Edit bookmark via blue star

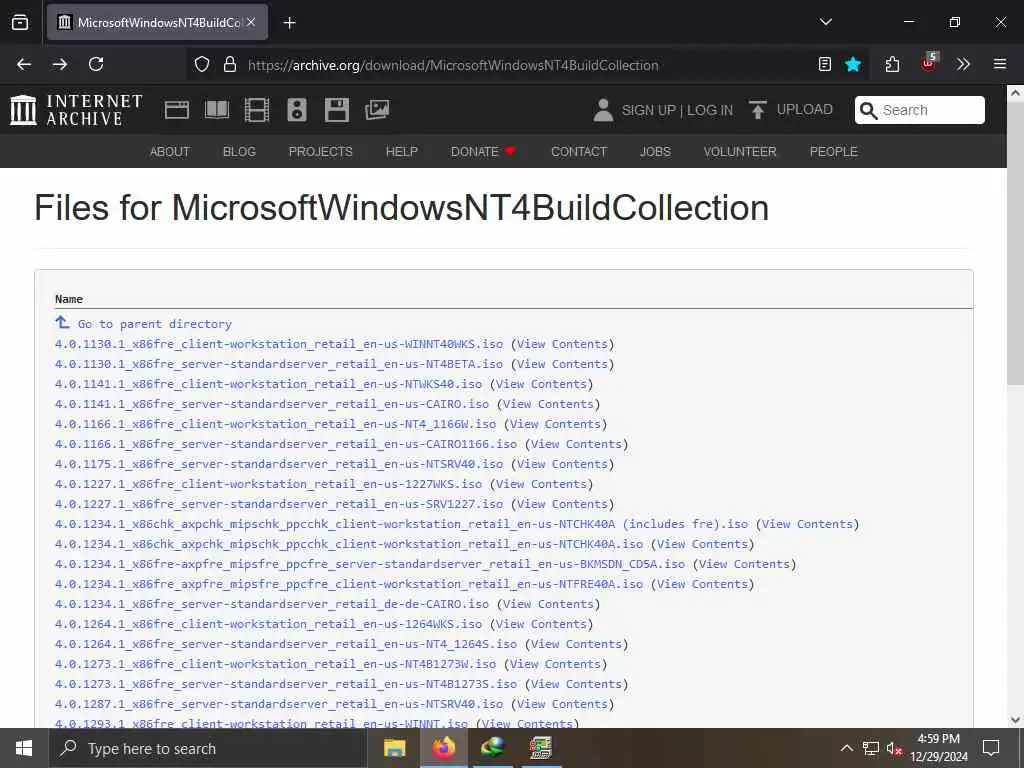tap(853, 64)
